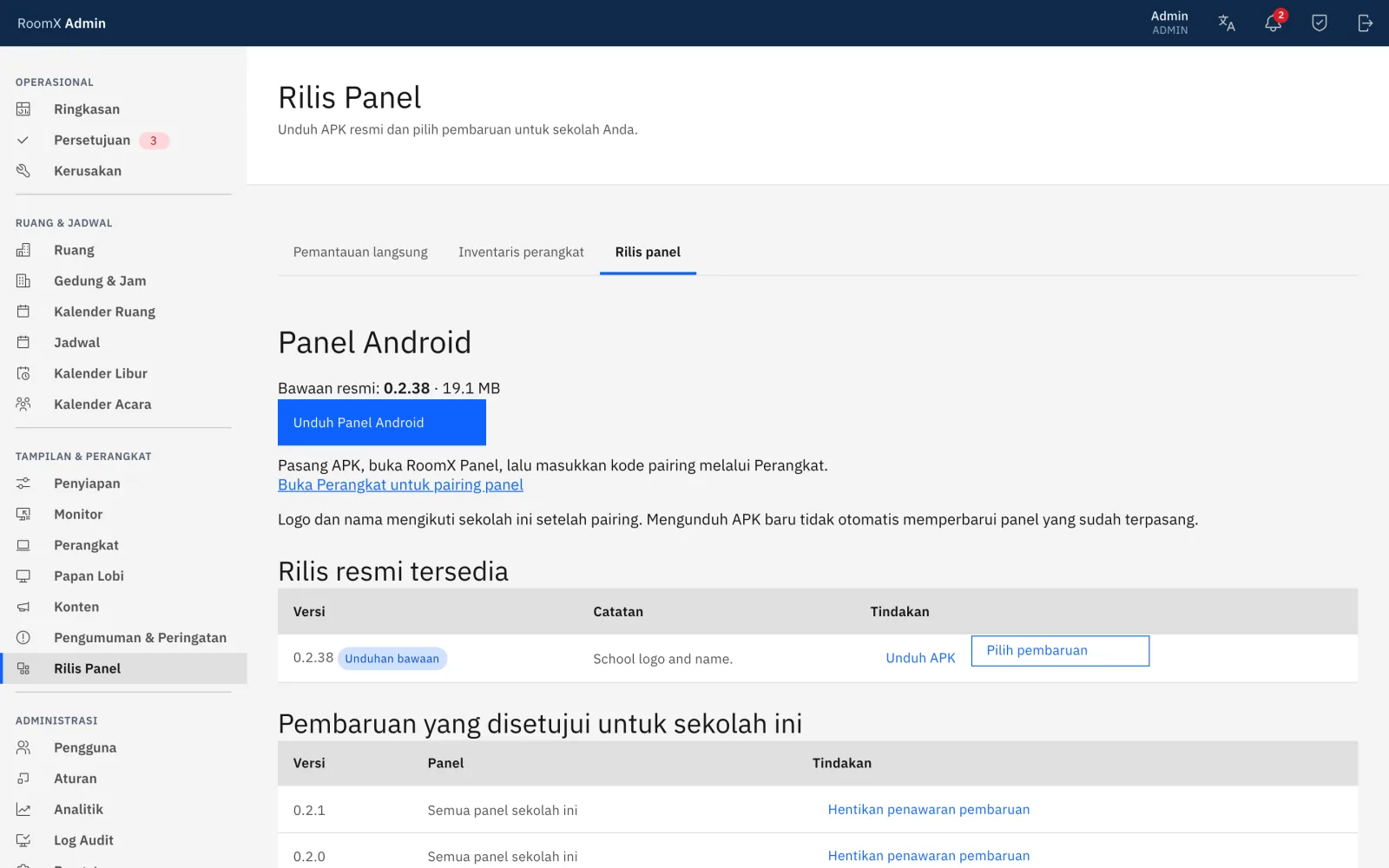Stop update offer for version 0.2.1
This screenshot has height=868, width=1389.
coord(929,810)
